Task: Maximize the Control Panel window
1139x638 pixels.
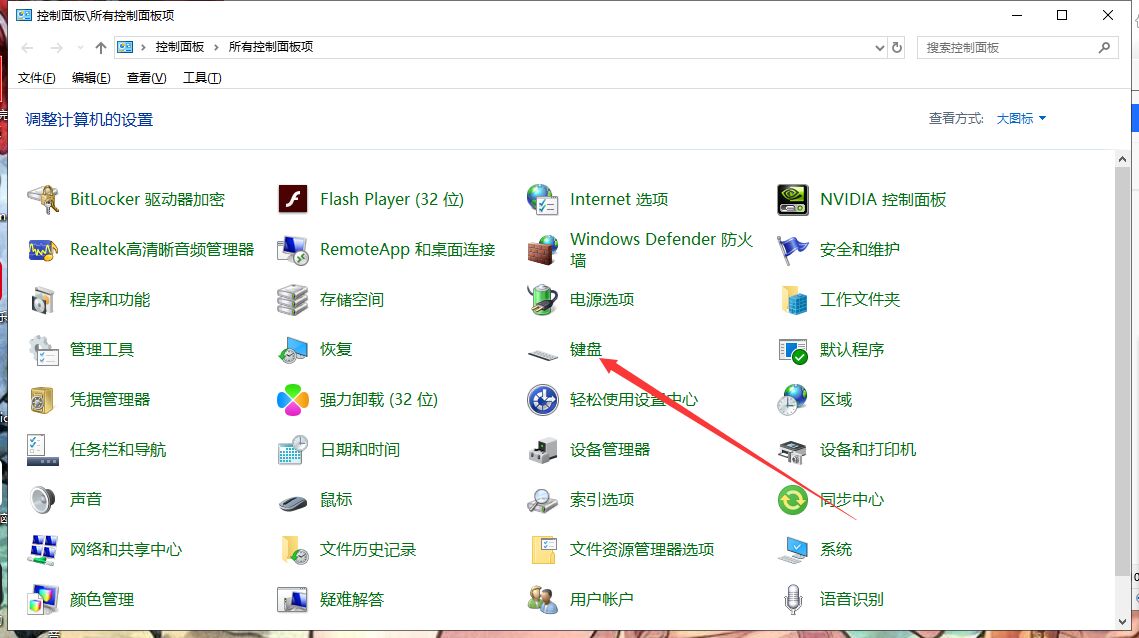Action: tap(1062, 15)
